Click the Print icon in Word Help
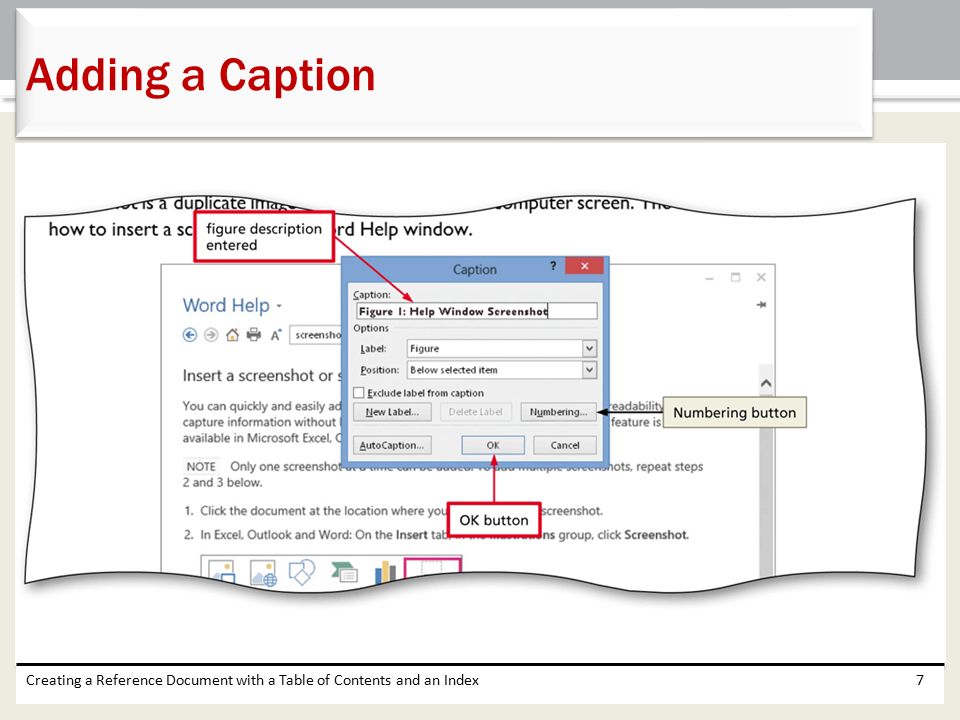960x720 pixels. [253, 335]
